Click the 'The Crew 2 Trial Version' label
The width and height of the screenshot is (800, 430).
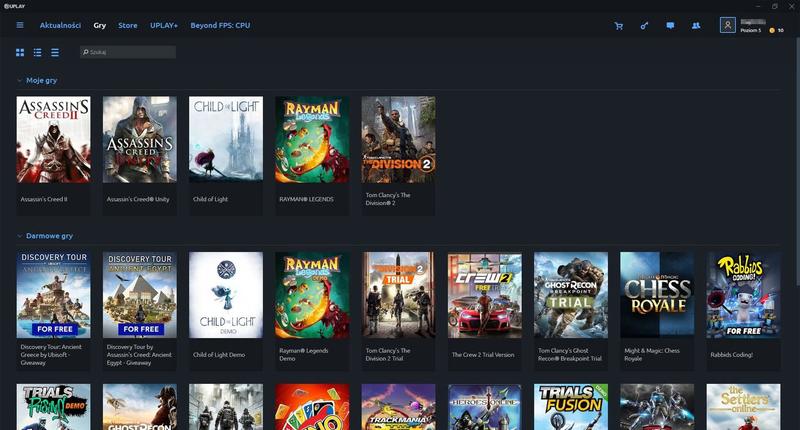(483, 355)
